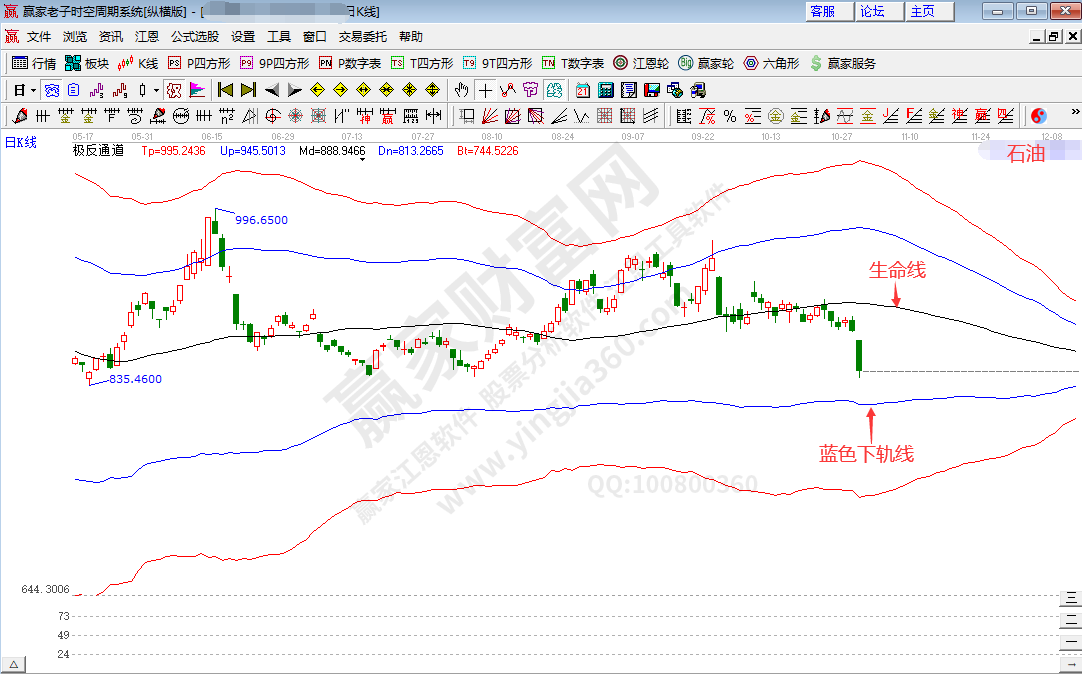The width and height of the screenshot is (1082, 674).
Task: Click the yin-yang taiji icon
Action: click(1038, 116)
